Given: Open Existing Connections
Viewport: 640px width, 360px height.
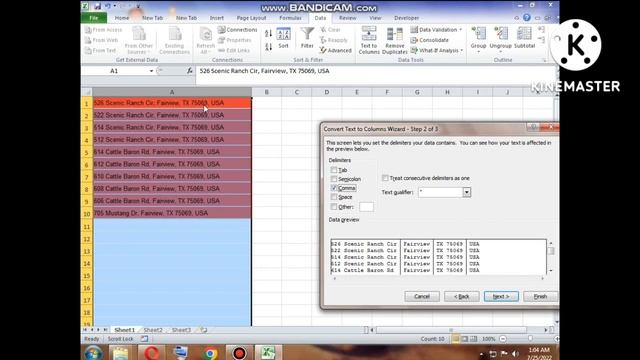Looking at the screenshot, I should click(174, 40).
